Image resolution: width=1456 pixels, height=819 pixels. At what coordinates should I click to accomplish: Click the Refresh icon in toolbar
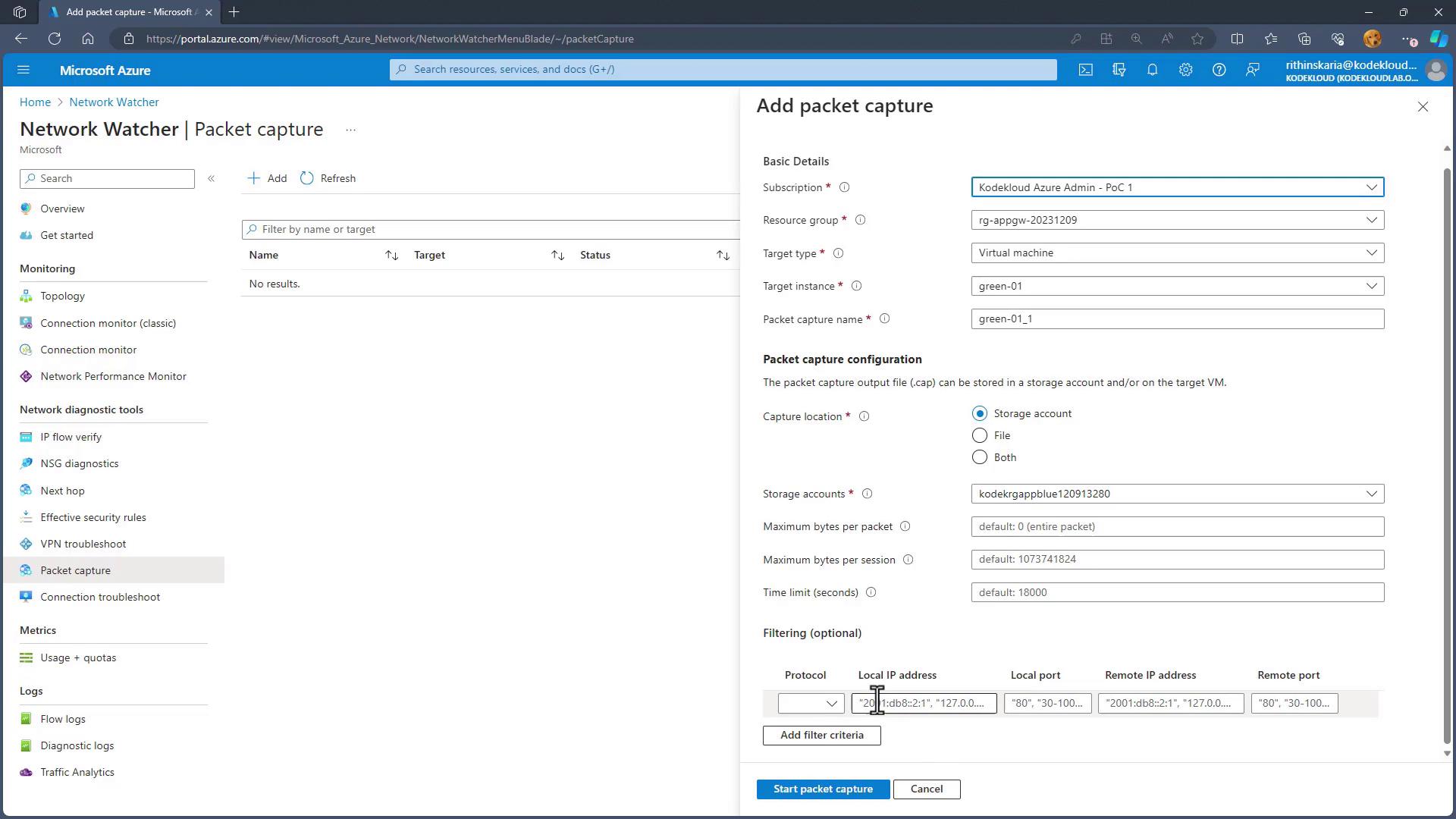tap(307, 178)
